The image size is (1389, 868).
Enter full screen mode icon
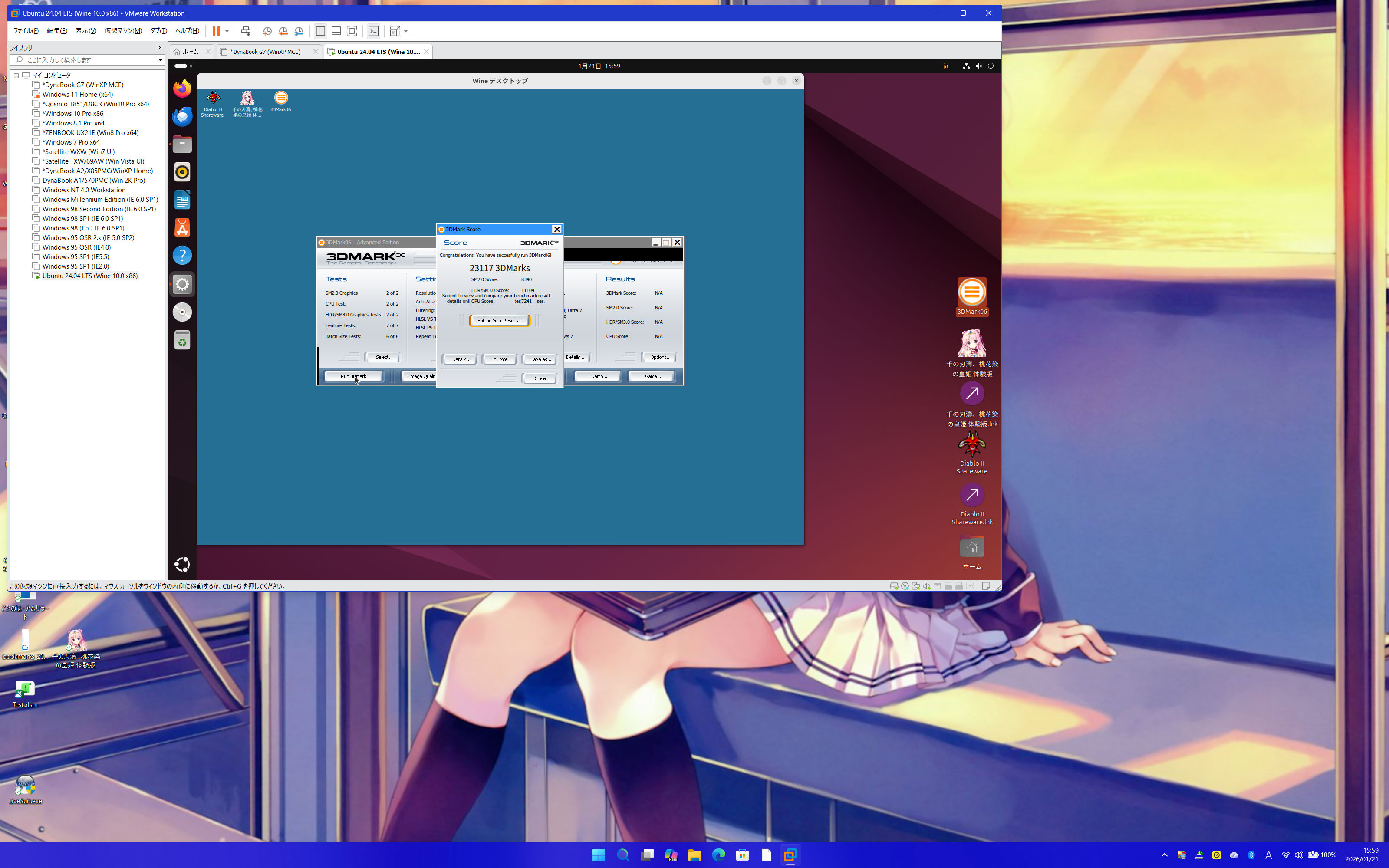(x=352, y=31)
